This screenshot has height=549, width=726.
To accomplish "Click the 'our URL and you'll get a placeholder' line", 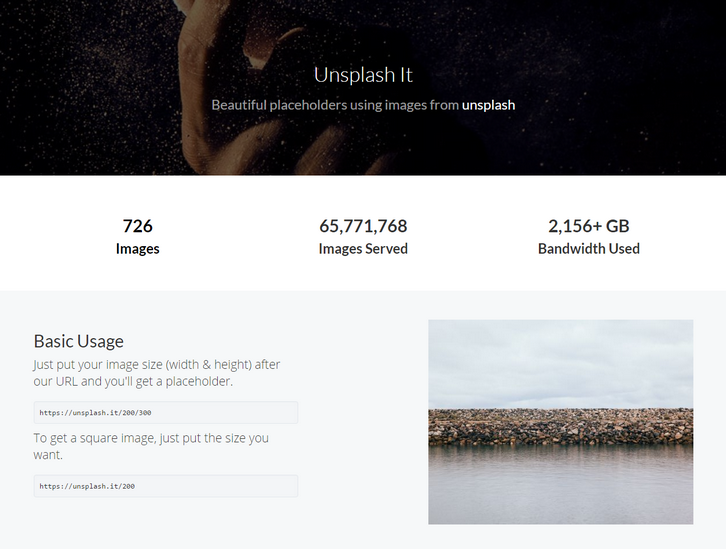I will [147, 382].
